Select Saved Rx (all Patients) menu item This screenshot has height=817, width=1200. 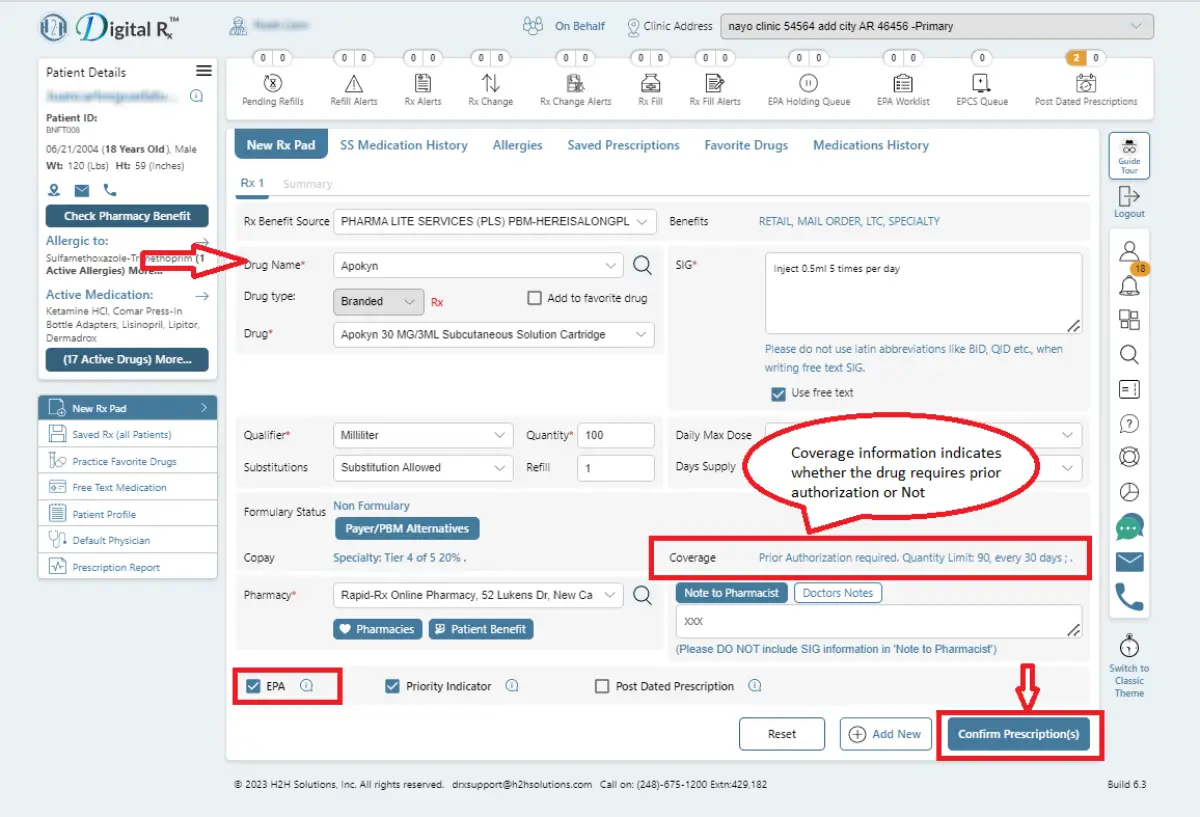point(128,435)
